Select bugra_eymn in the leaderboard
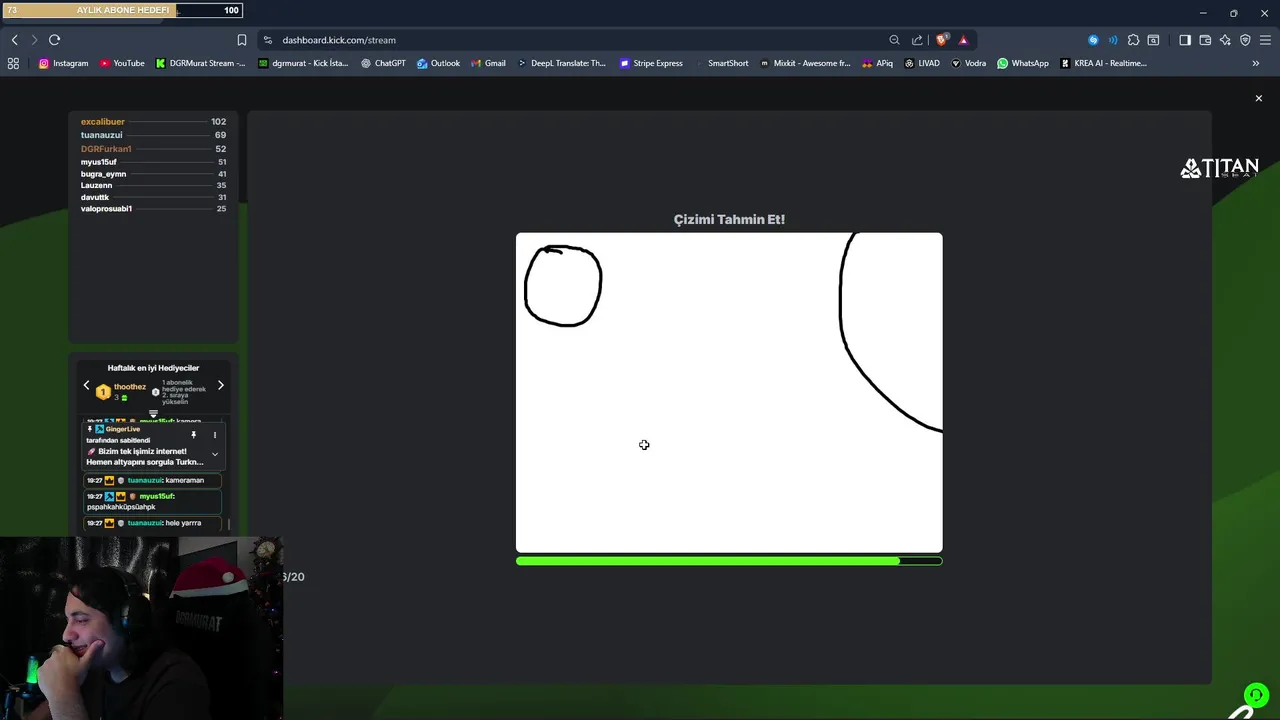 click(x=103, y=174)
